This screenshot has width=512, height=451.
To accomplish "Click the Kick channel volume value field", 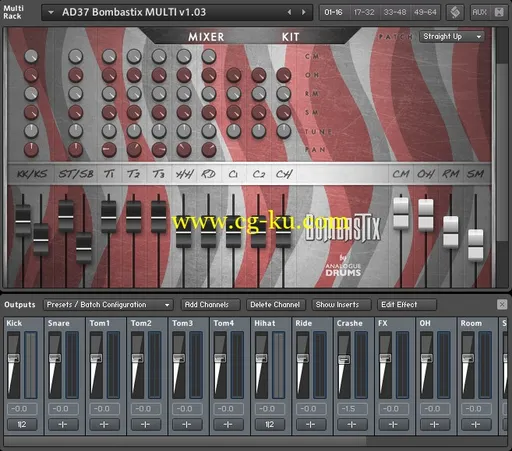I will pyautogui.click(x=22, y=409).
